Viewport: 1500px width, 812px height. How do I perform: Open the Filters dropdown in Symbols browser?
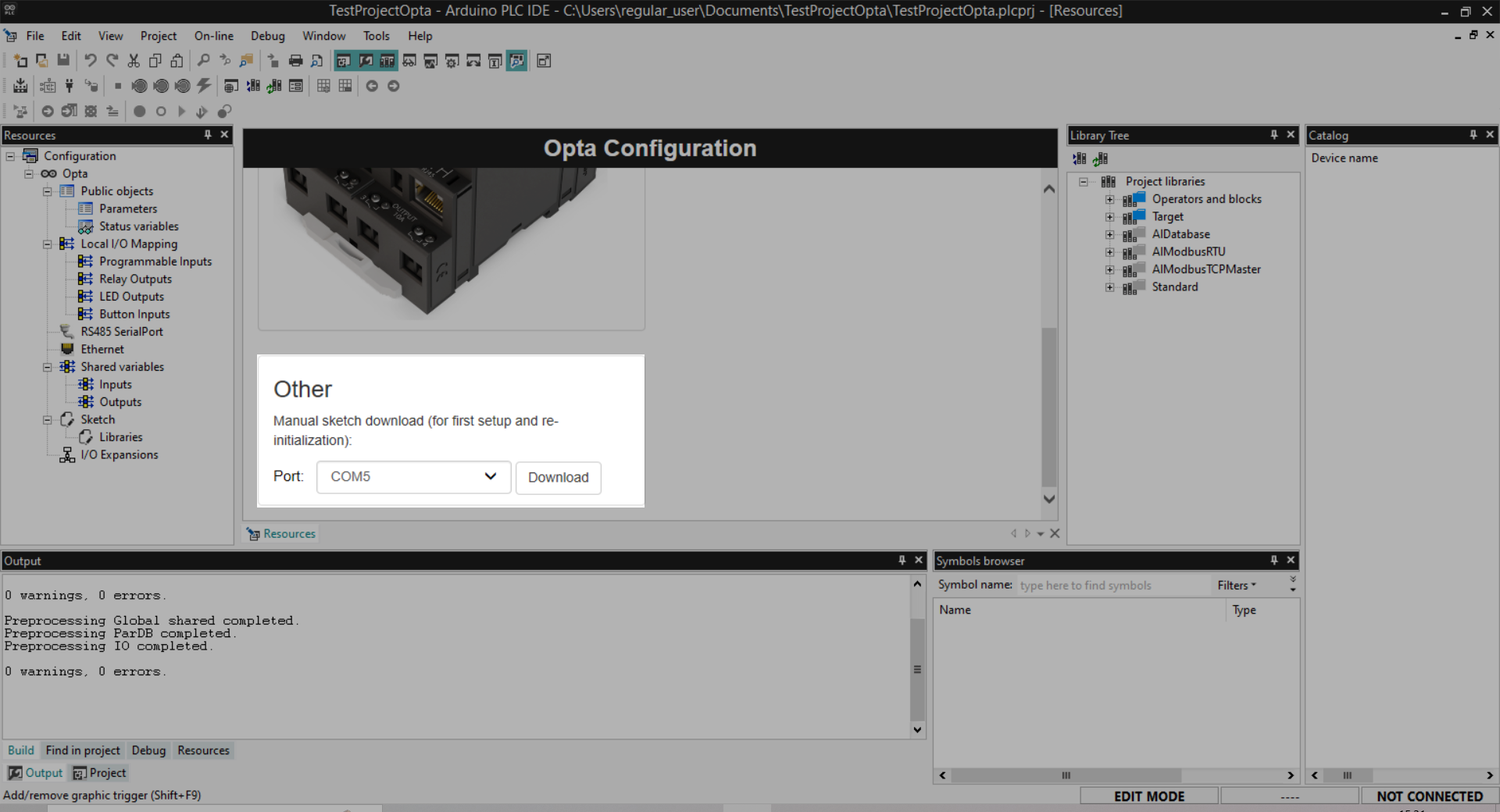[x=1237, y=585]
